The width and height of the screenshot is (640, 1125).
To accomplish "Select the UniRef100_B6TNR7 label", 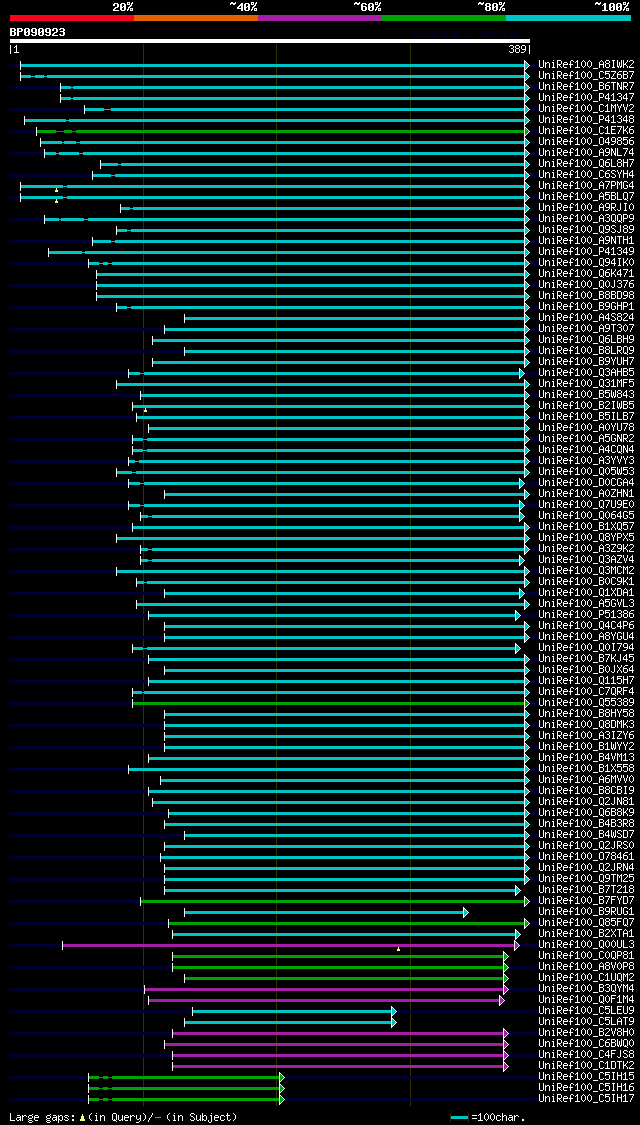I will point(586,87).
